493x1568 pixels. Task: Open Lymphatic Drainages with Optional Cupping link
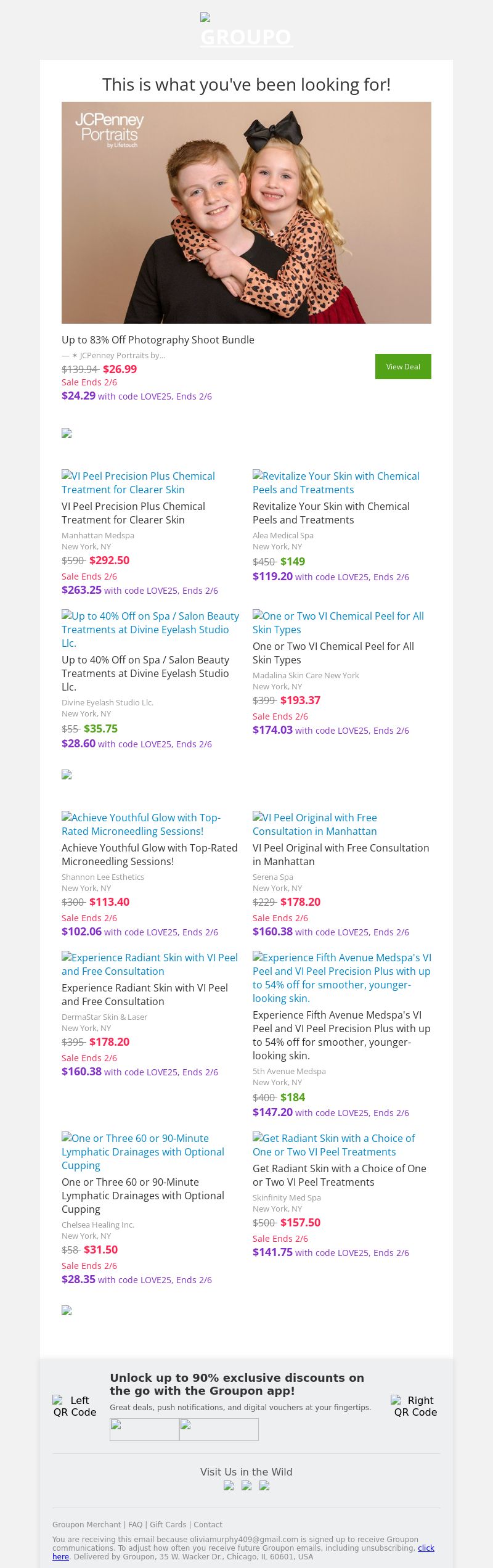pyautogui.click(x=143, y=1151)
